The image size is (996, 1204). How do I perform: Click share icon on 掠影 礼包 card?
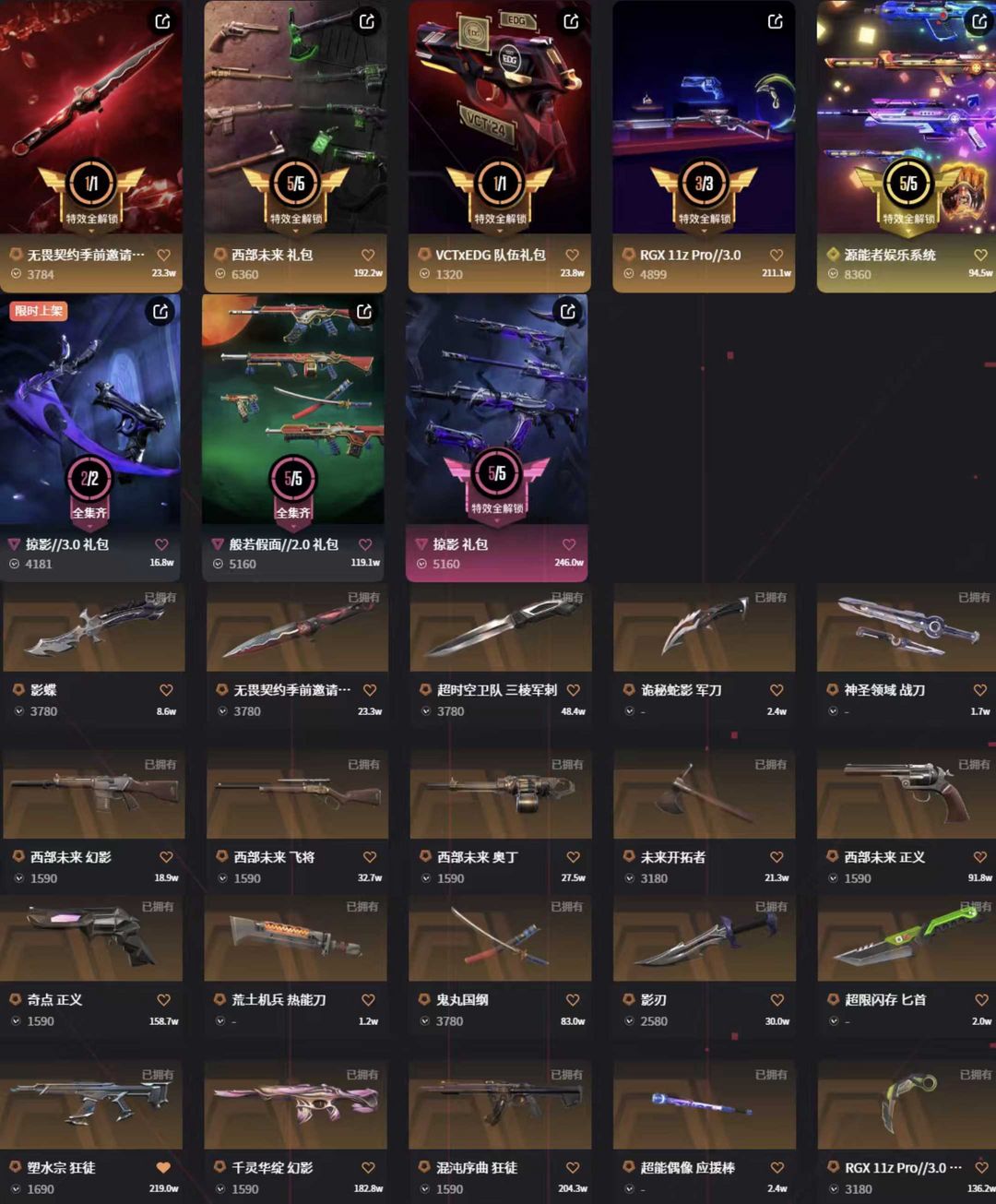[x=568, y=311]
